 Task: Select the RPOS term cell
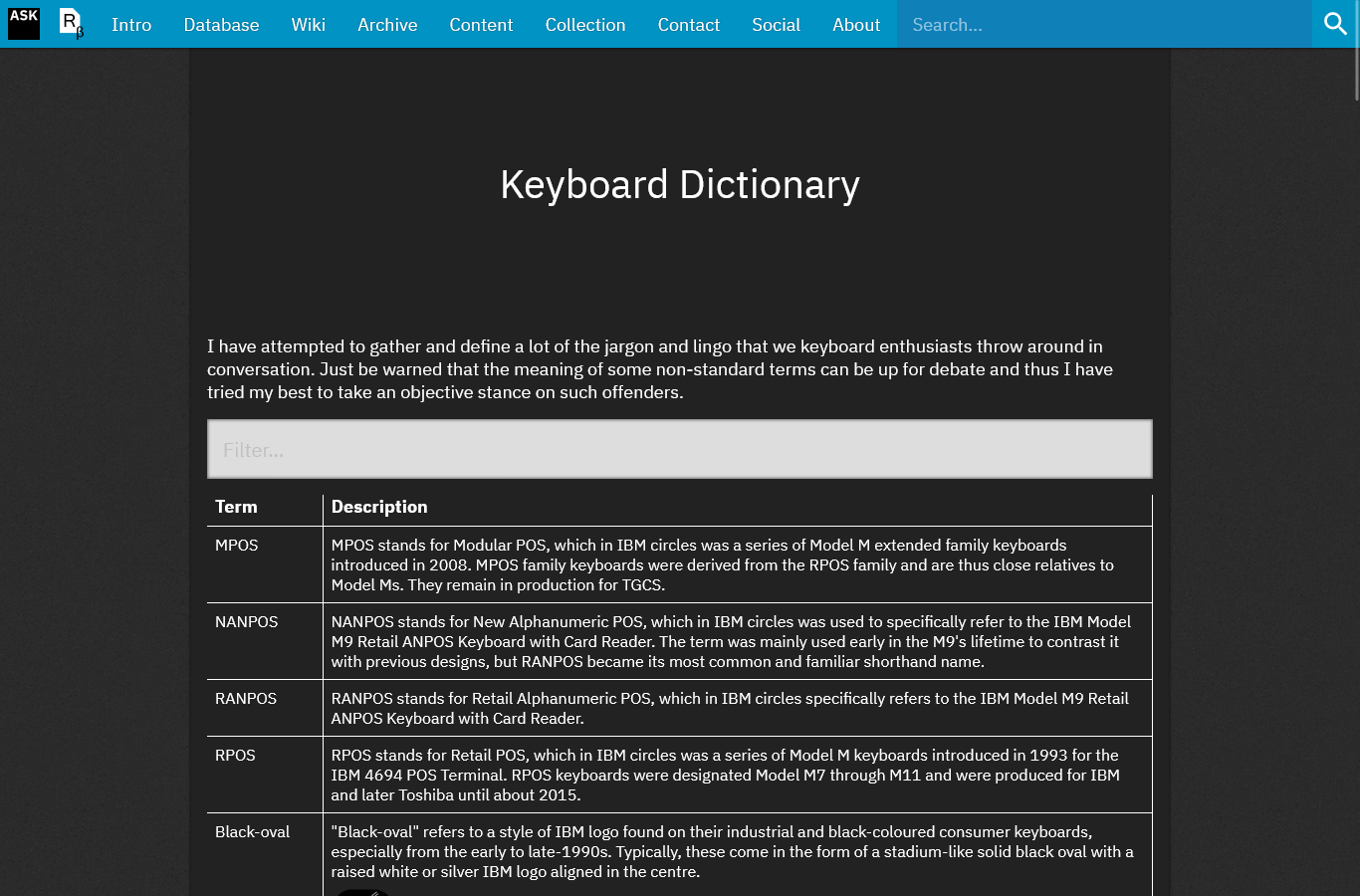point(265,775)
